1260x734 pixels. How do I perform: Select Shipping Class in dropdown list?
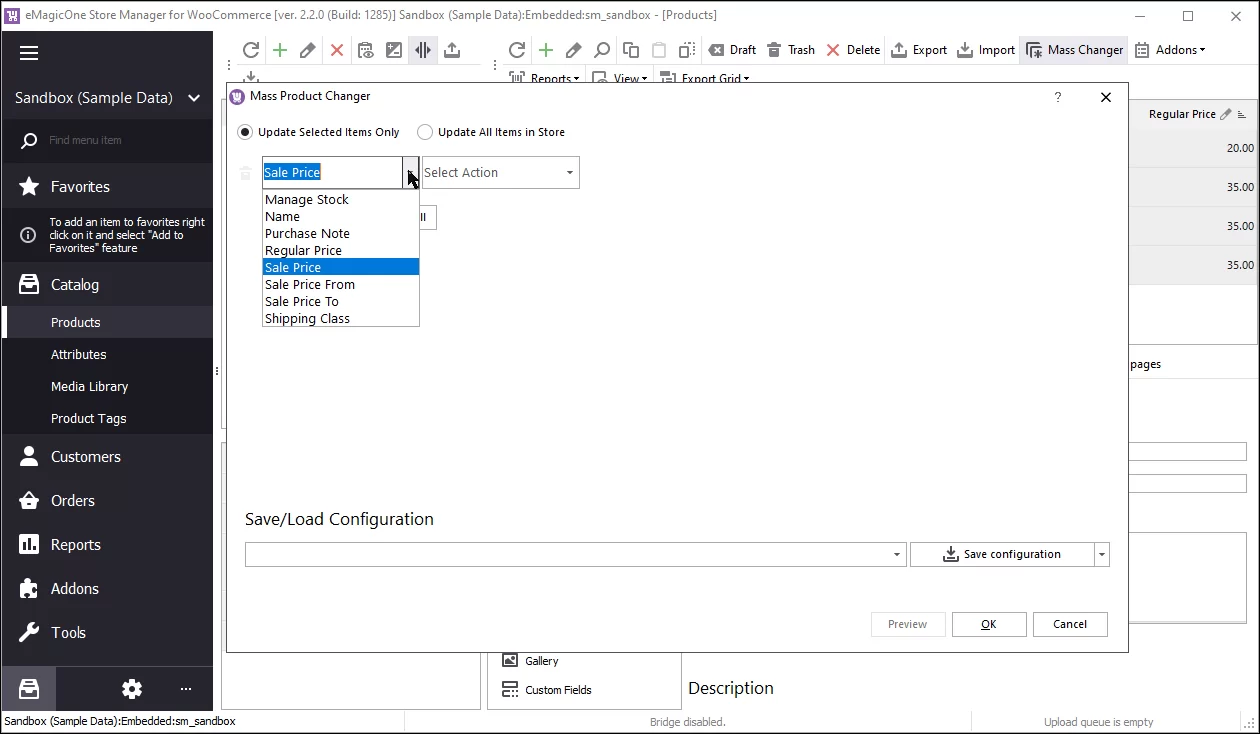[307, 319]
